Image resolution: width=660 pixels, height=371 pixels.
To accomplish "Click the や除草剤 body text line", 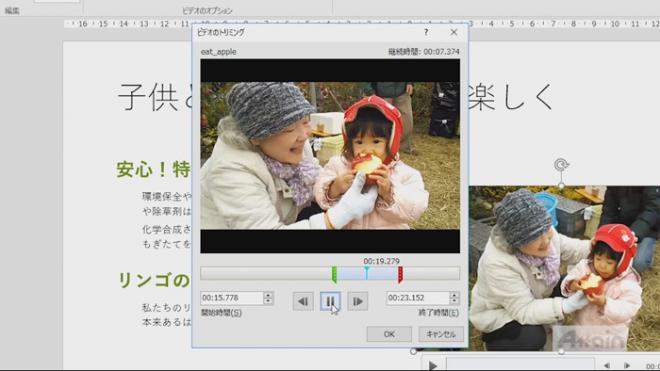I will click(166, 211).
